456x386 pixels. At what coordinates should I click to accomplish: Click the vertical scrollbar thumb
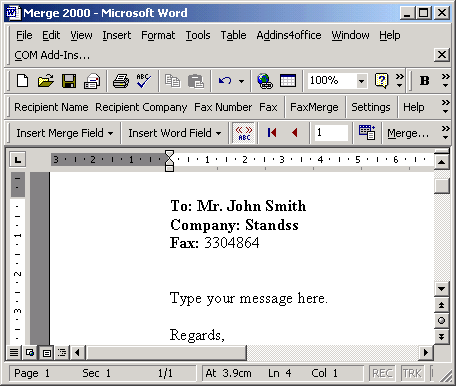point(441,186)
